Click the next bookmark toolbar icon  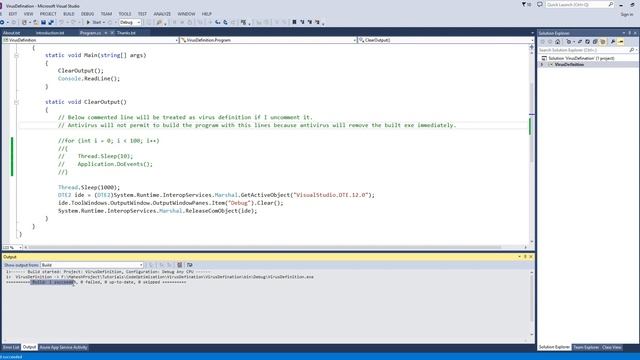[x=310, y=22]
